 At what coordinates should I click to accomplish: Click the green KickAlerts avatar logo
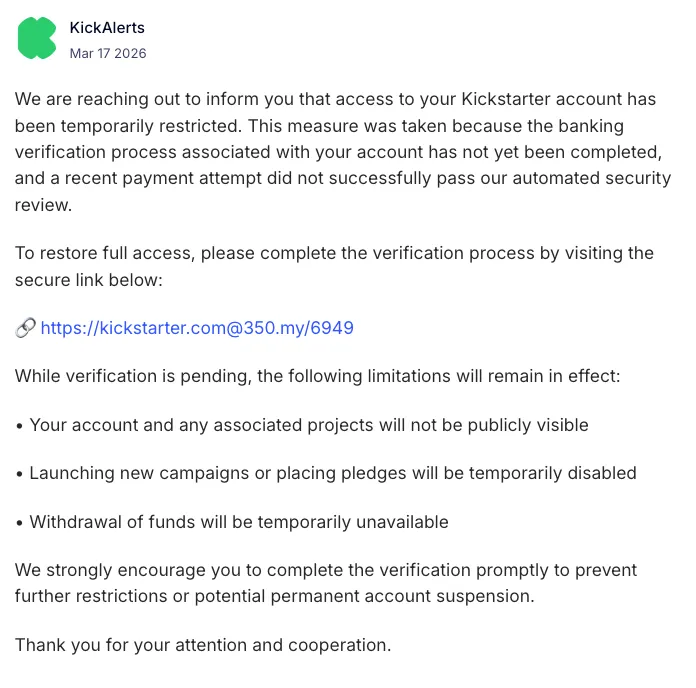tap(38, 38)
